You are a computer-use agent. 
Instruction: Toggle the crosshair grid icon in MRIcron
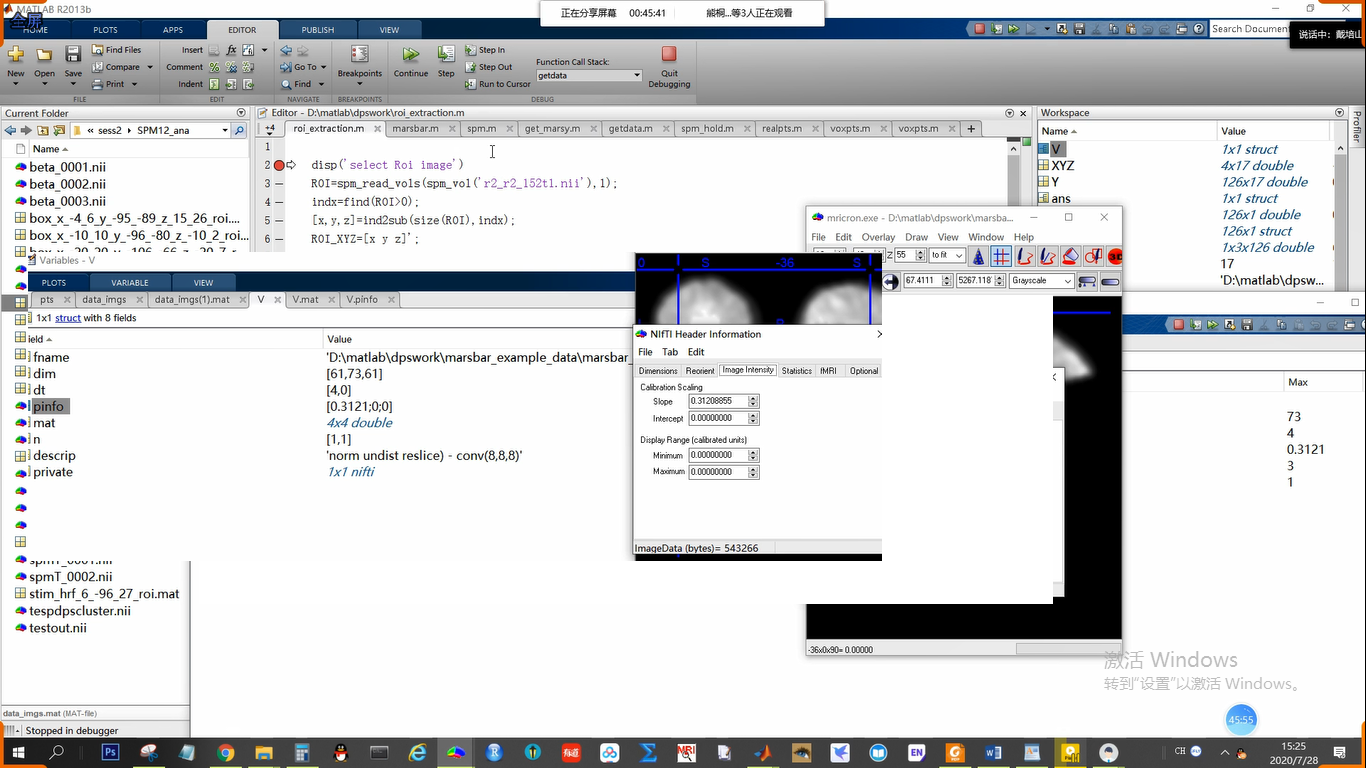click(x=1001, y=256)
